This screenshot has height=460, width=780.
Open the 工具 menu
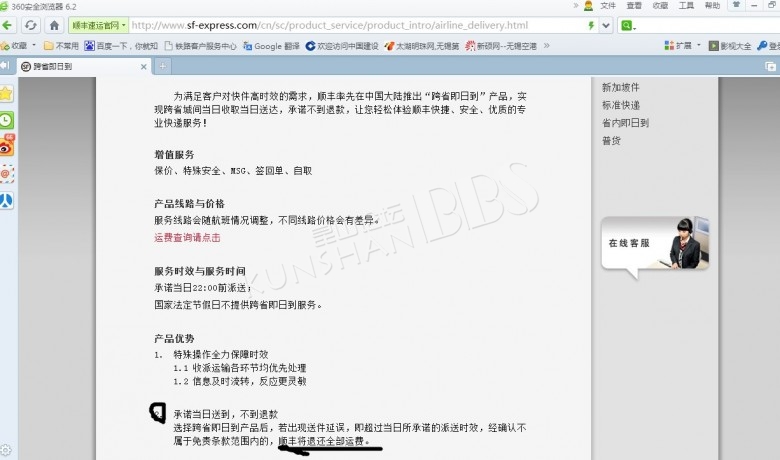click(x=686, y=5)
